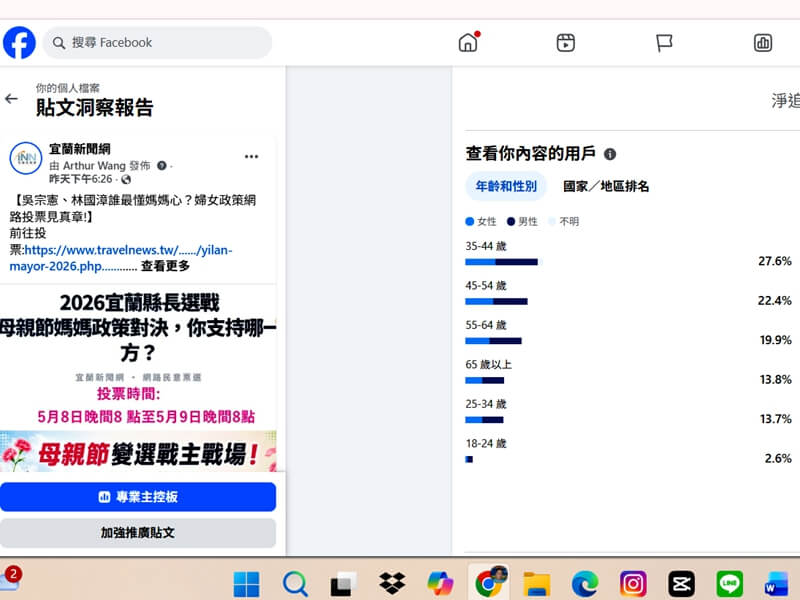Go back using the left arrow

[x=11, y=99]
